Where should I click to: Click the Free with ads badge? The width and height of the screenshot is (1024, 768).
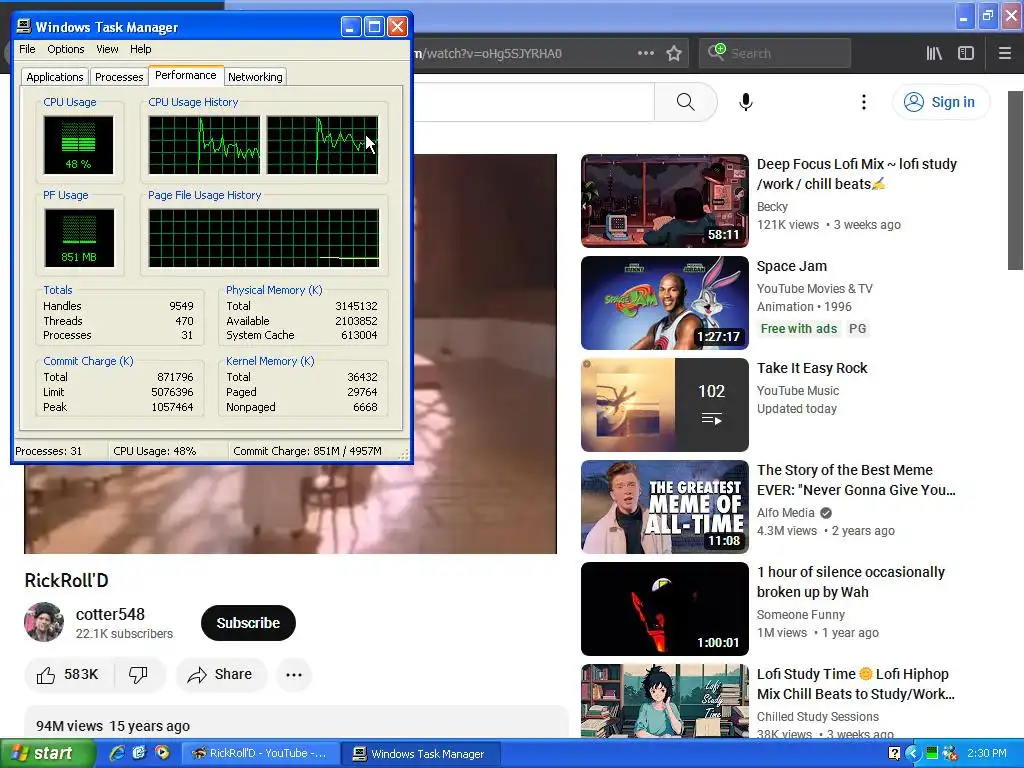pyautogui.click(x=799, y=328)
